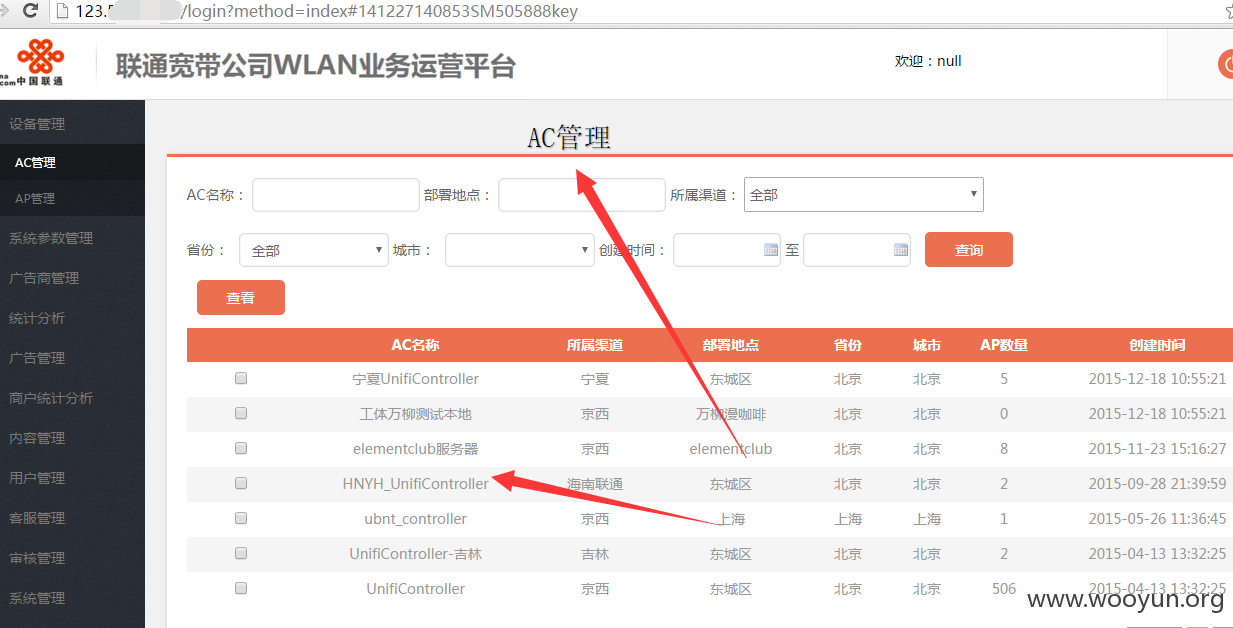Screen dimensions: 1233x628
Task: Click the start 创建时间 date field
Action: (727, 250)
